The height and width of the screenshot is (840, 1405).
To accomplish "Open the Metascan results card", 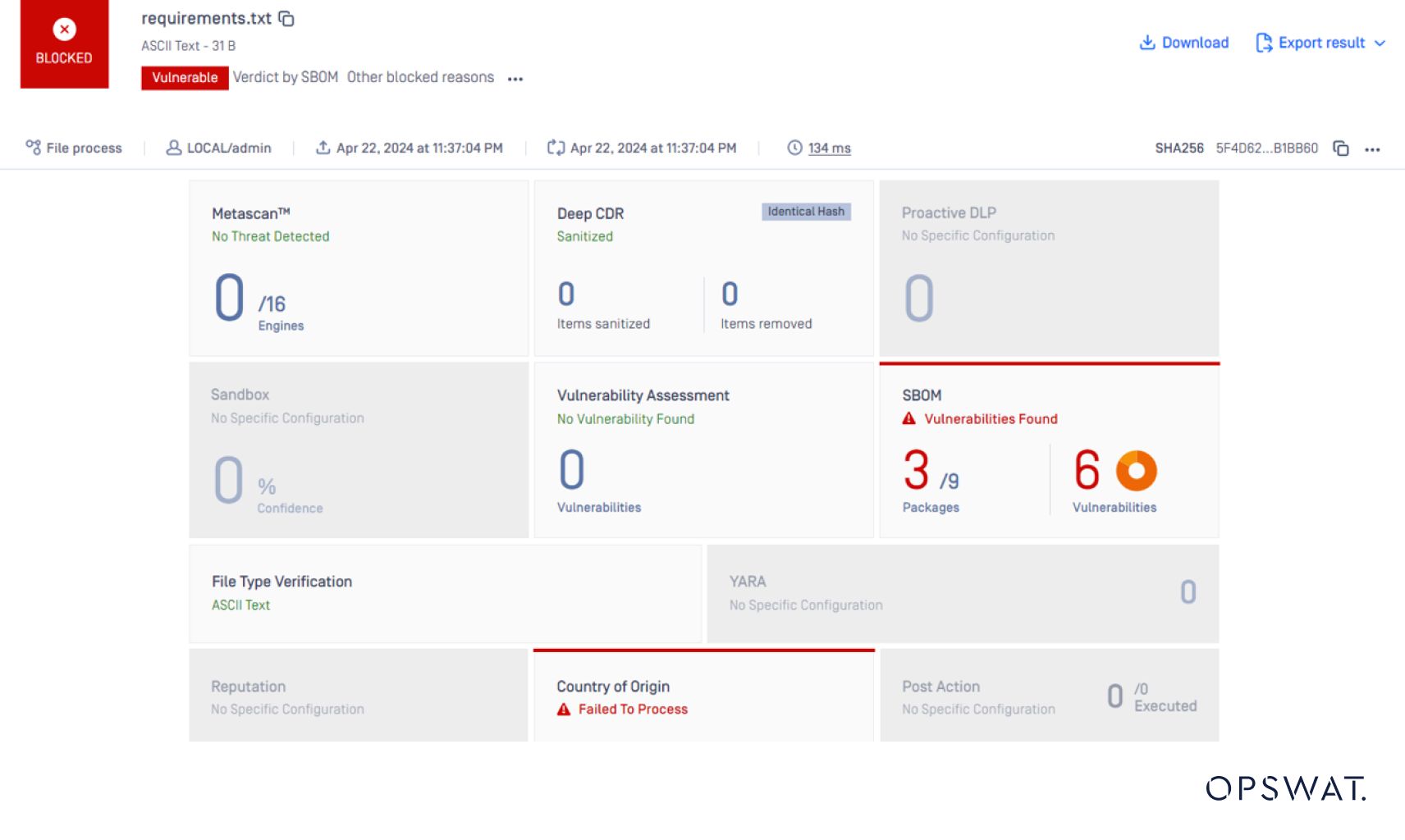I will tap(359, 268).
